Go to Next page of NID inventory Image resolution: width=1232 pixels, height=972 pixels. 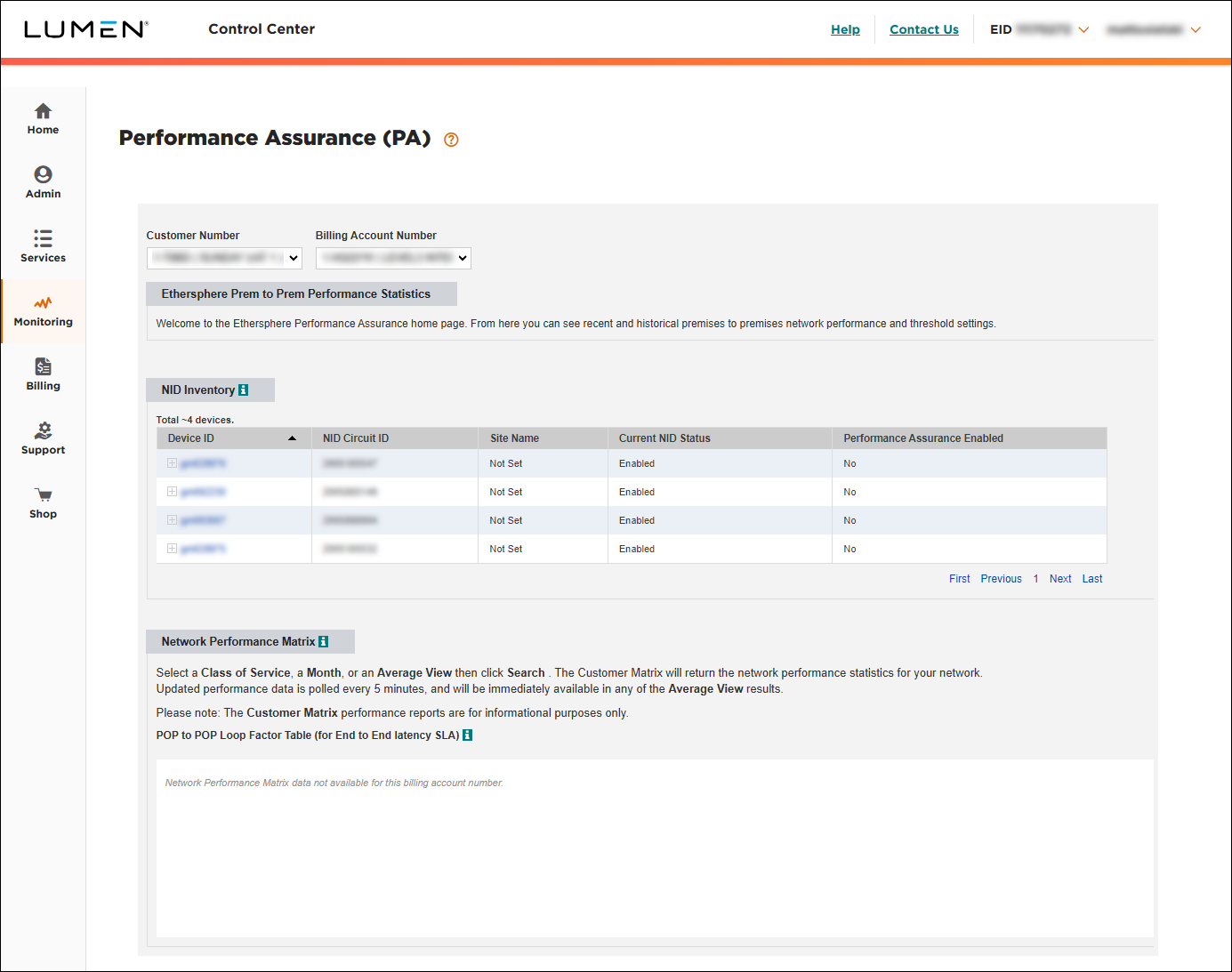click(1060, 579)
